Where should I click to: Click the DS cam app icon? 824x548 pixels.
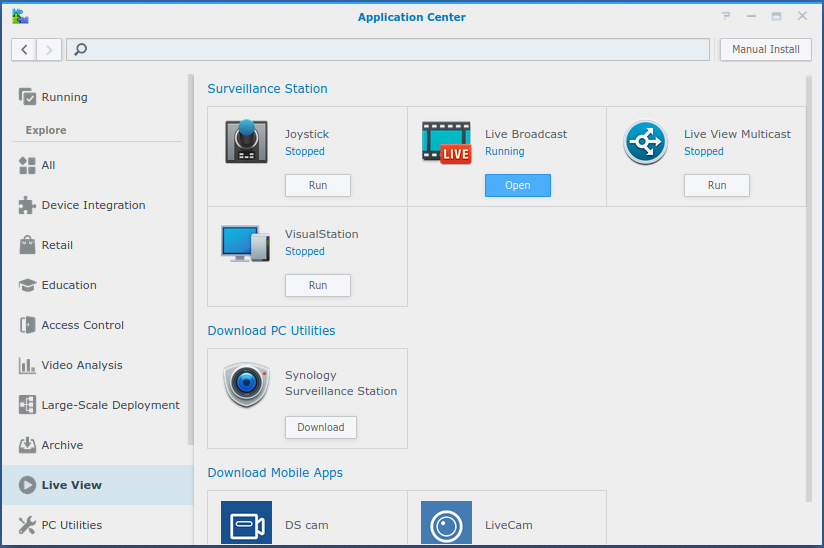click(246, 522)
